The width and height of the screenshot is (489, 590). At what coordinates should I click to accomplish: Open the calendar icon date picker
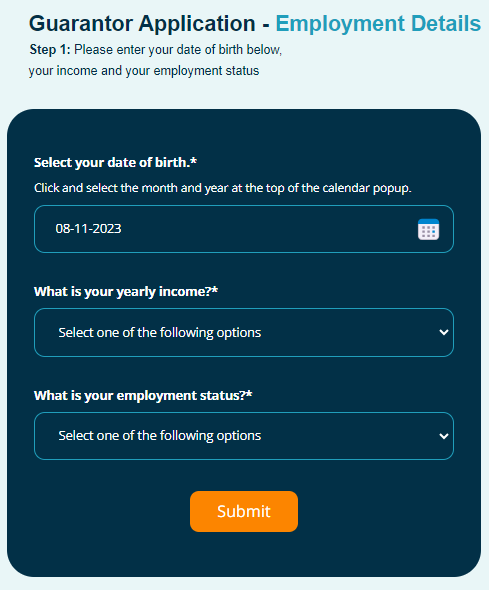428,229
